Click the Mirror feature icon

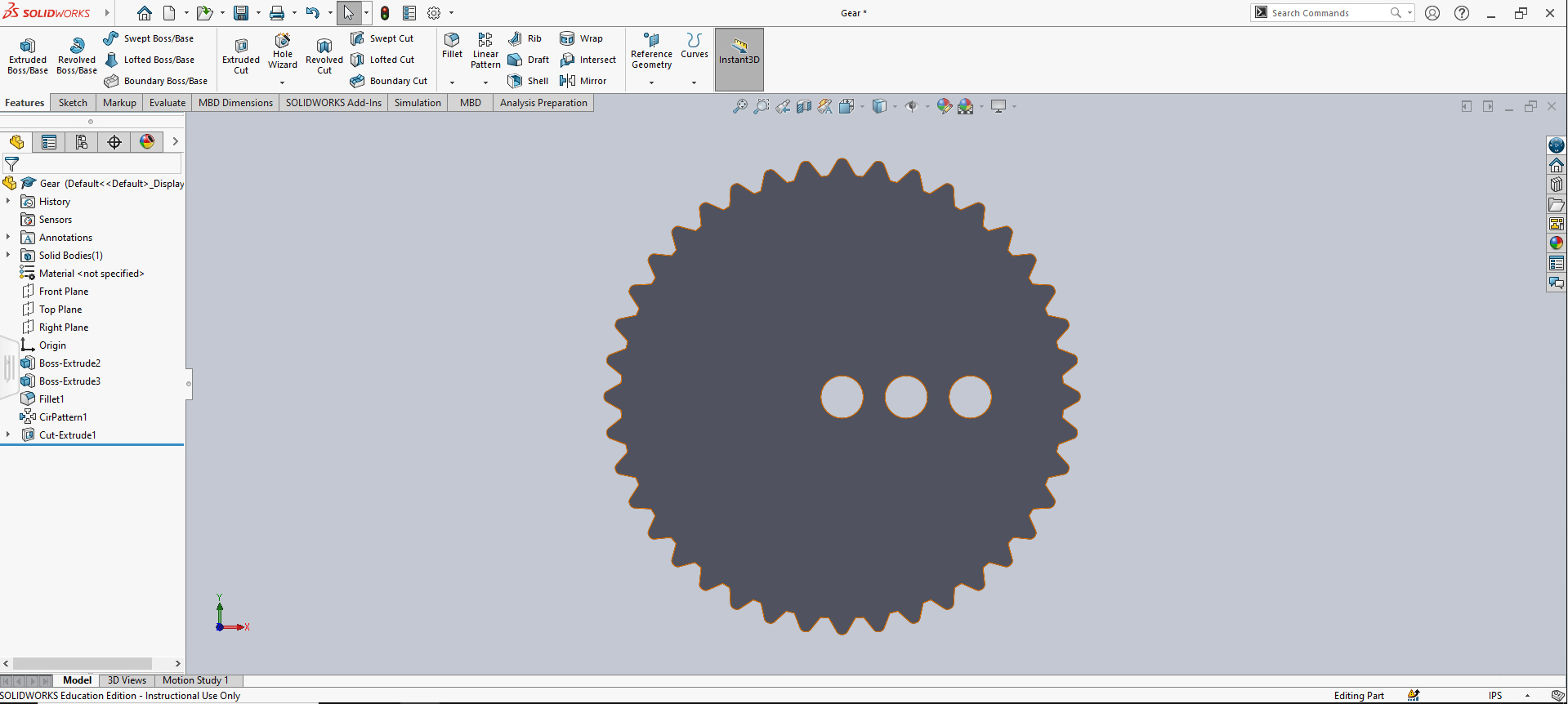click(567, 81)
